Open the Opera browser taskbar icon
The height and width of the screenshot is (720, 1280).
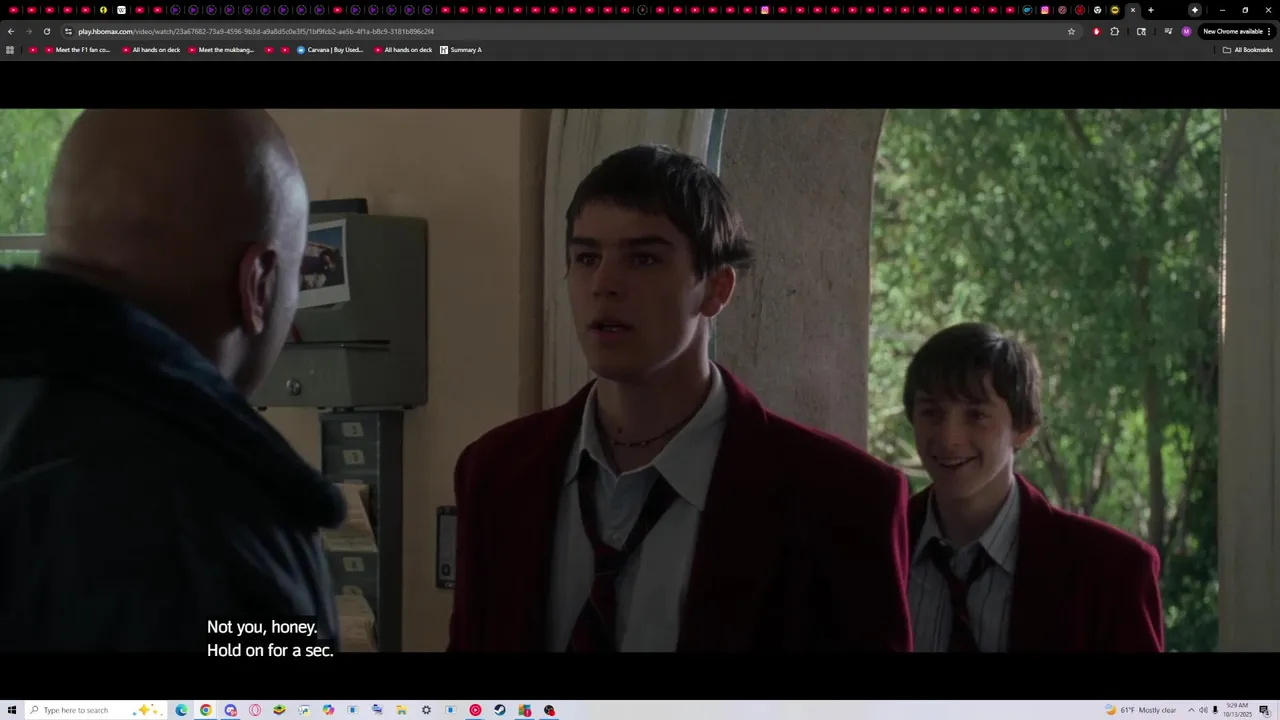coord(255,710)
